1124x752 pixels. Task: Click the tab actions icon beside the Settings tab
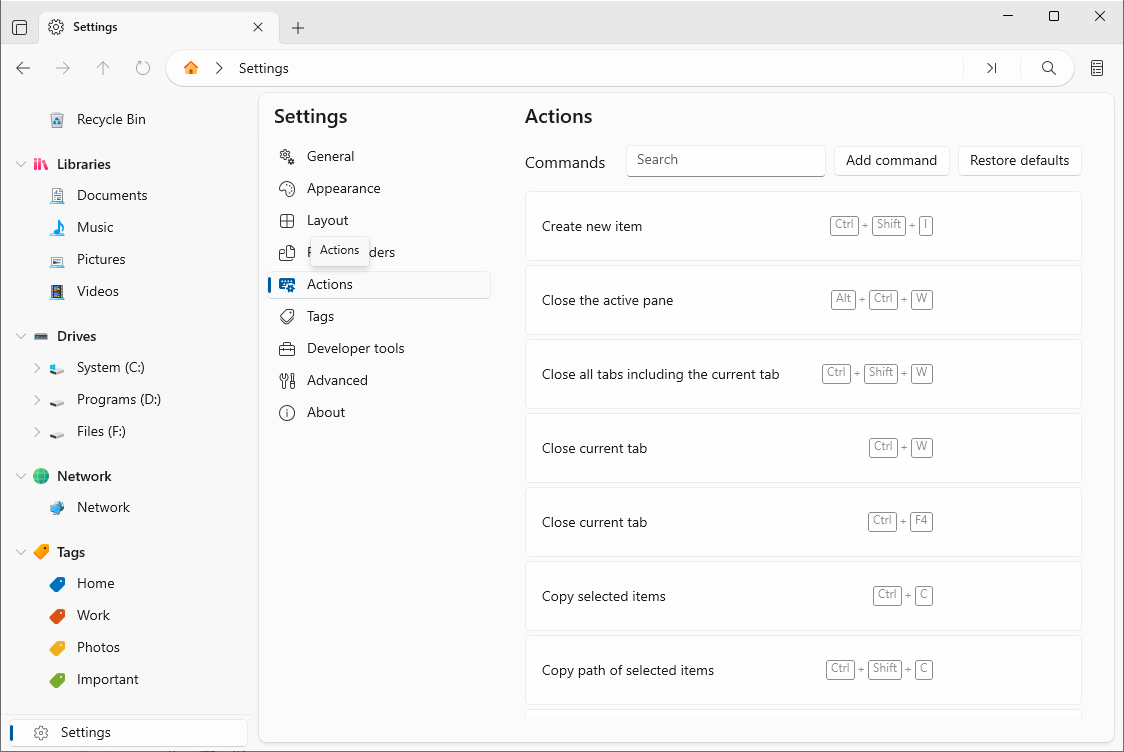(x=20, y=27)
